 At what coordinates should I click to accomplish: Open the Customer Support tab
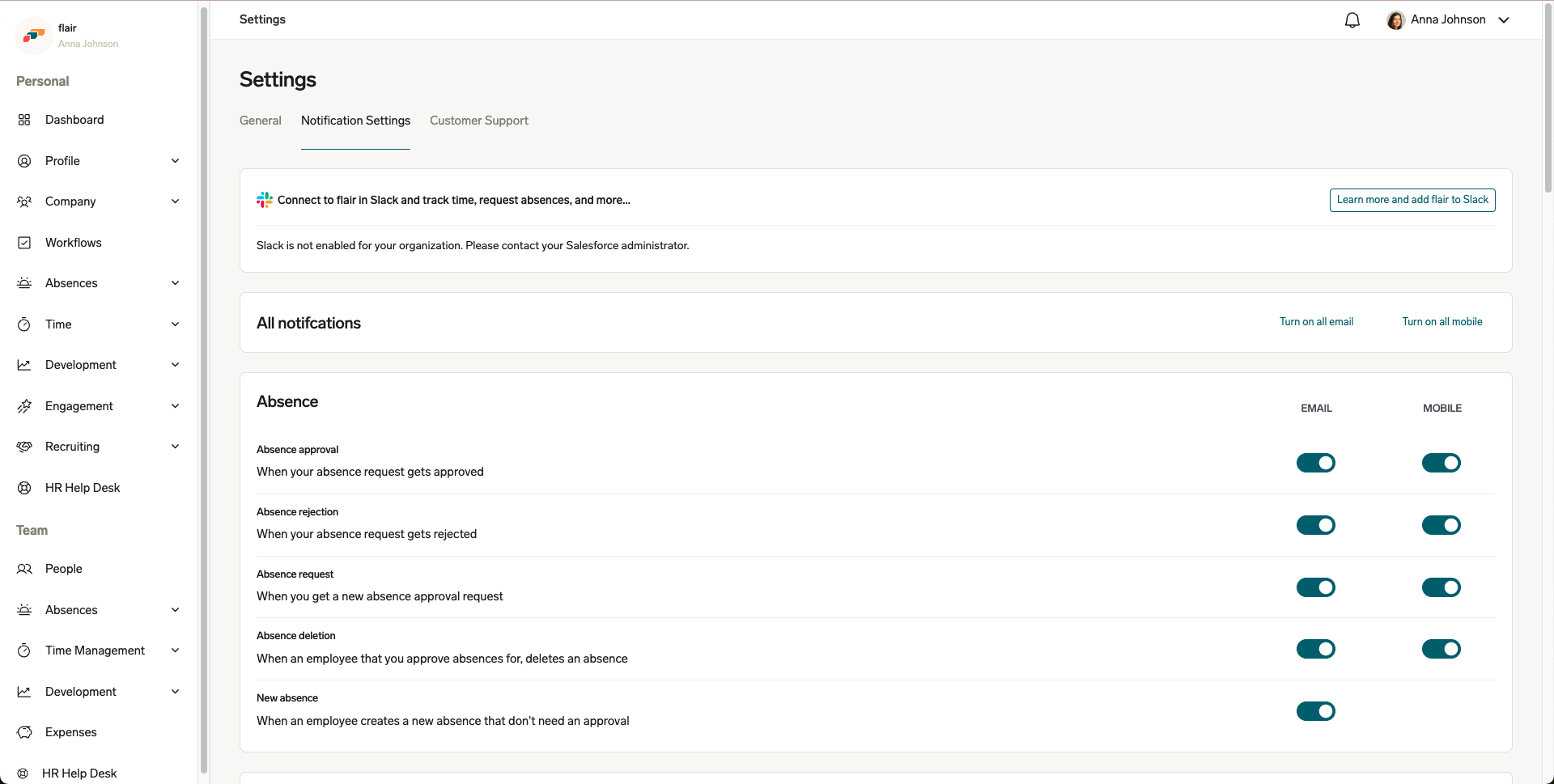[478, 120]
